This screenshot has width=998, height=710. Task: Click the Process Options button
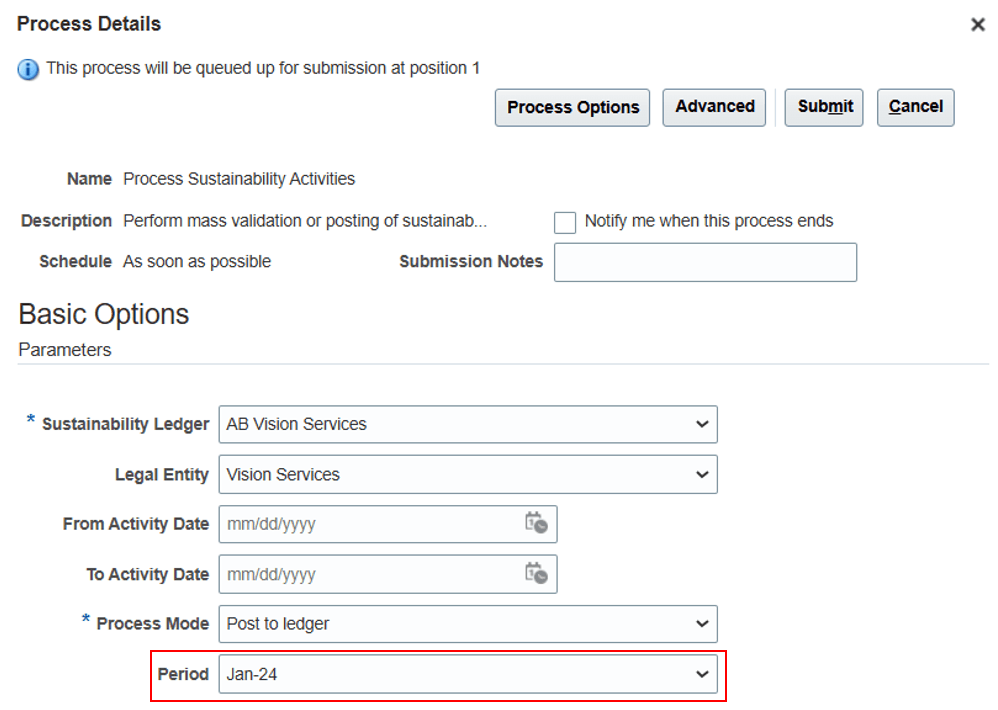pyautogui.click(x=573, y=107)
